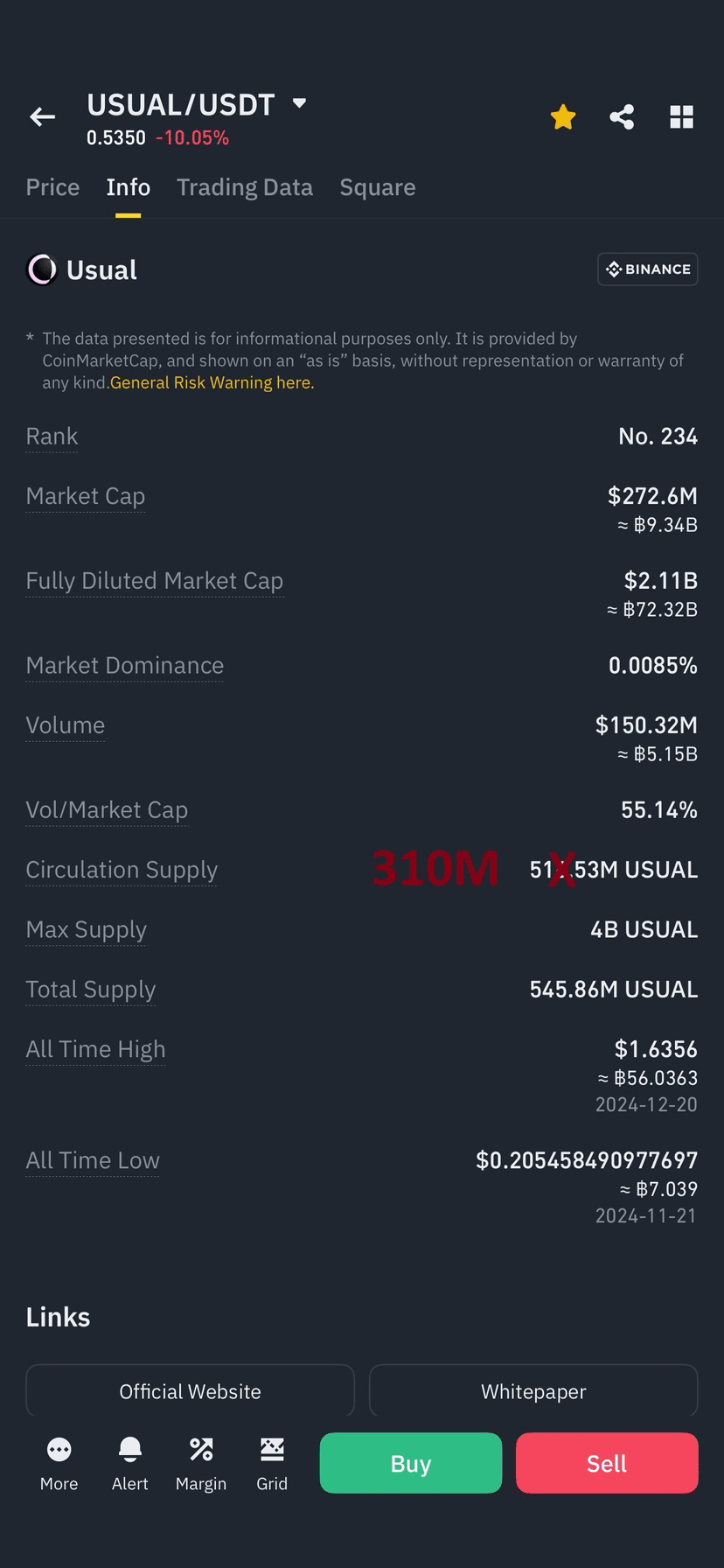Open Margin trading icon
This screenshot has height=1568, width=724.
201,1464
